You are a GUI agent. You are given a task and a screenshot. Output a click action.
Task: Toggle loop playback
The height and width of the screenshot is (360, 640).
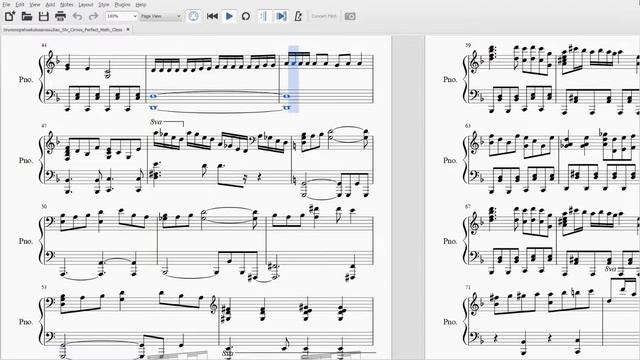(x=246, y=16)
